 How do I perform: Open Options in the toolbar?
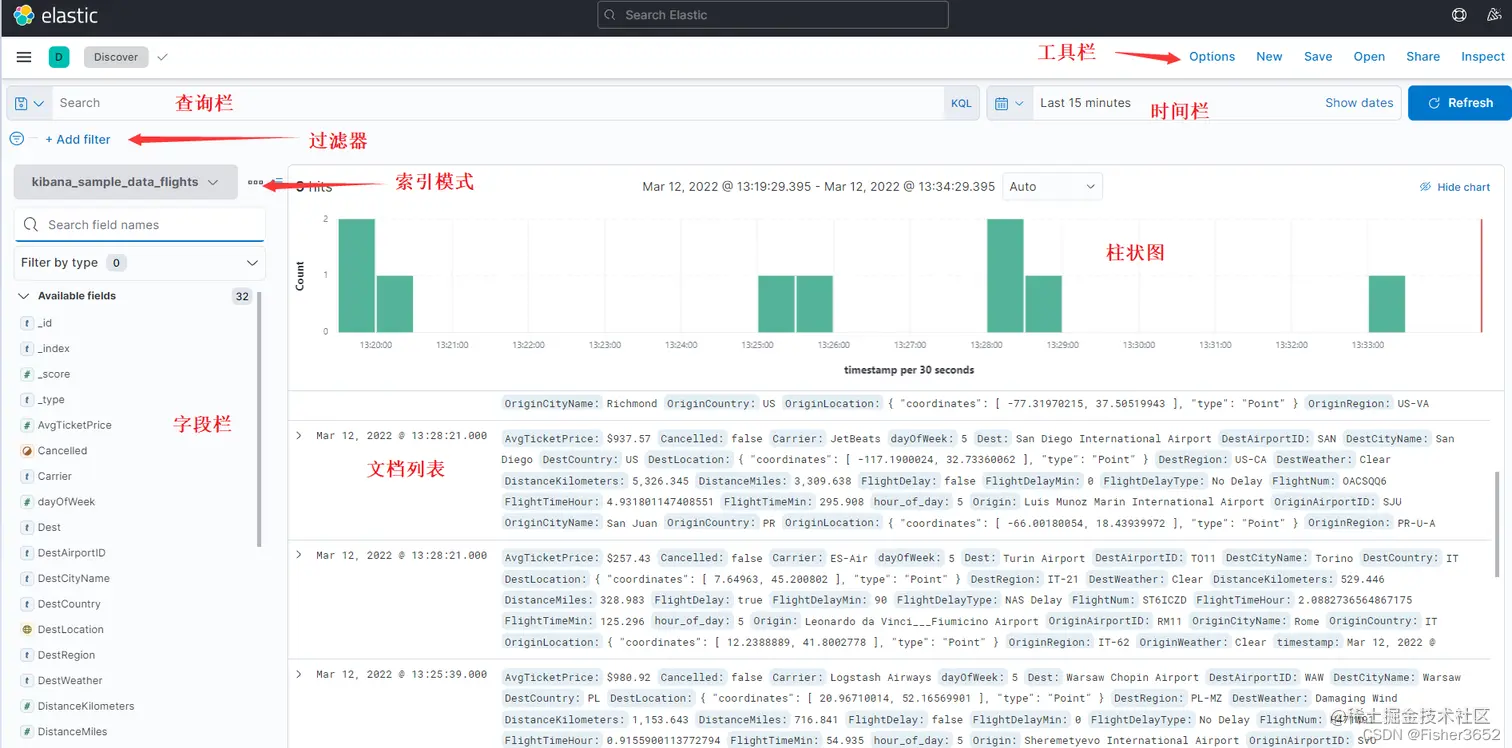coord(1212,57)
